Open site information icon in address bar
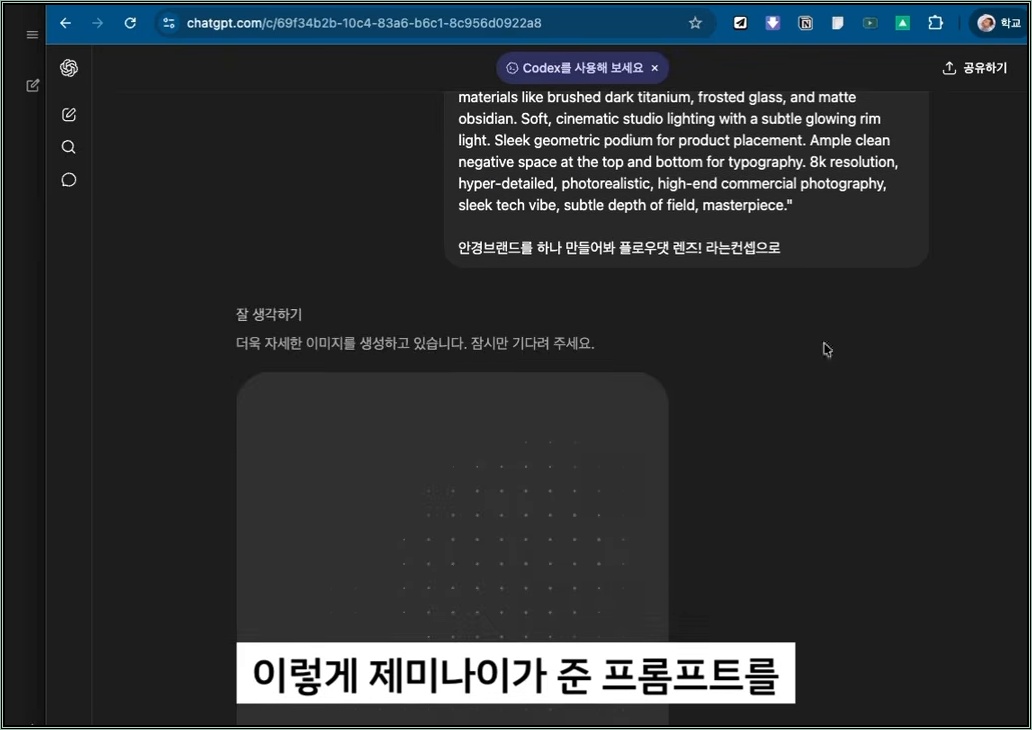Screen dimensions: 1032x730 pyautogui.click(x=168, y=23)
